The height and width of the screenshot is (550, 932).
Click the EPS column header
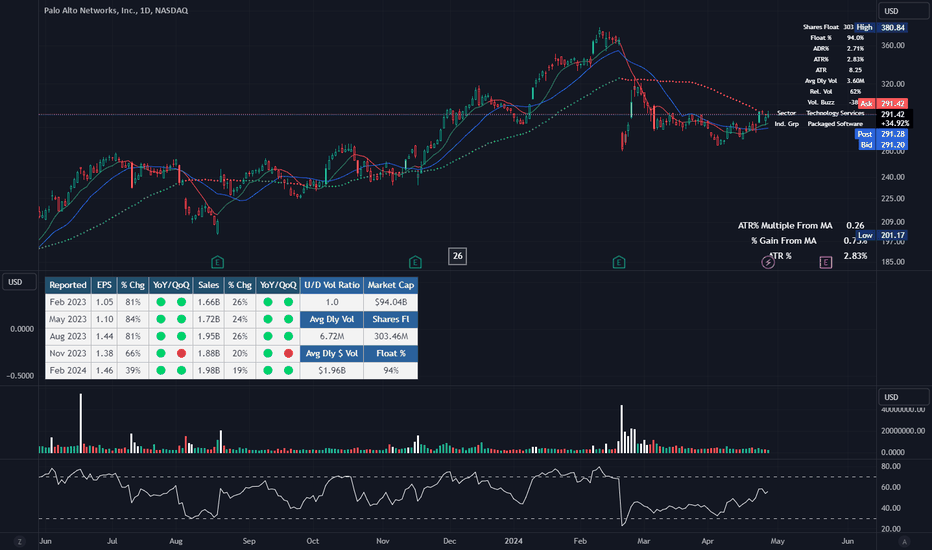(x=104, y=285)
